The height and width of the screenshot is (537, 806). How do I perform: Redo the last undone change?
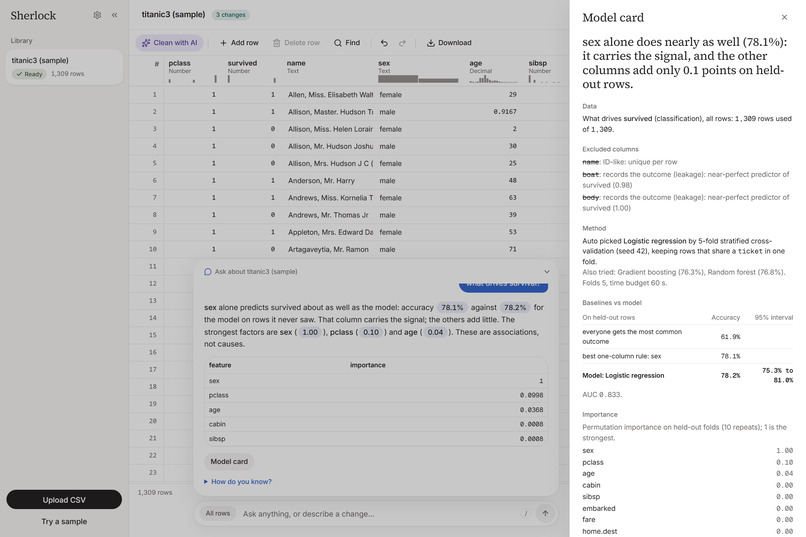[402, 43]
